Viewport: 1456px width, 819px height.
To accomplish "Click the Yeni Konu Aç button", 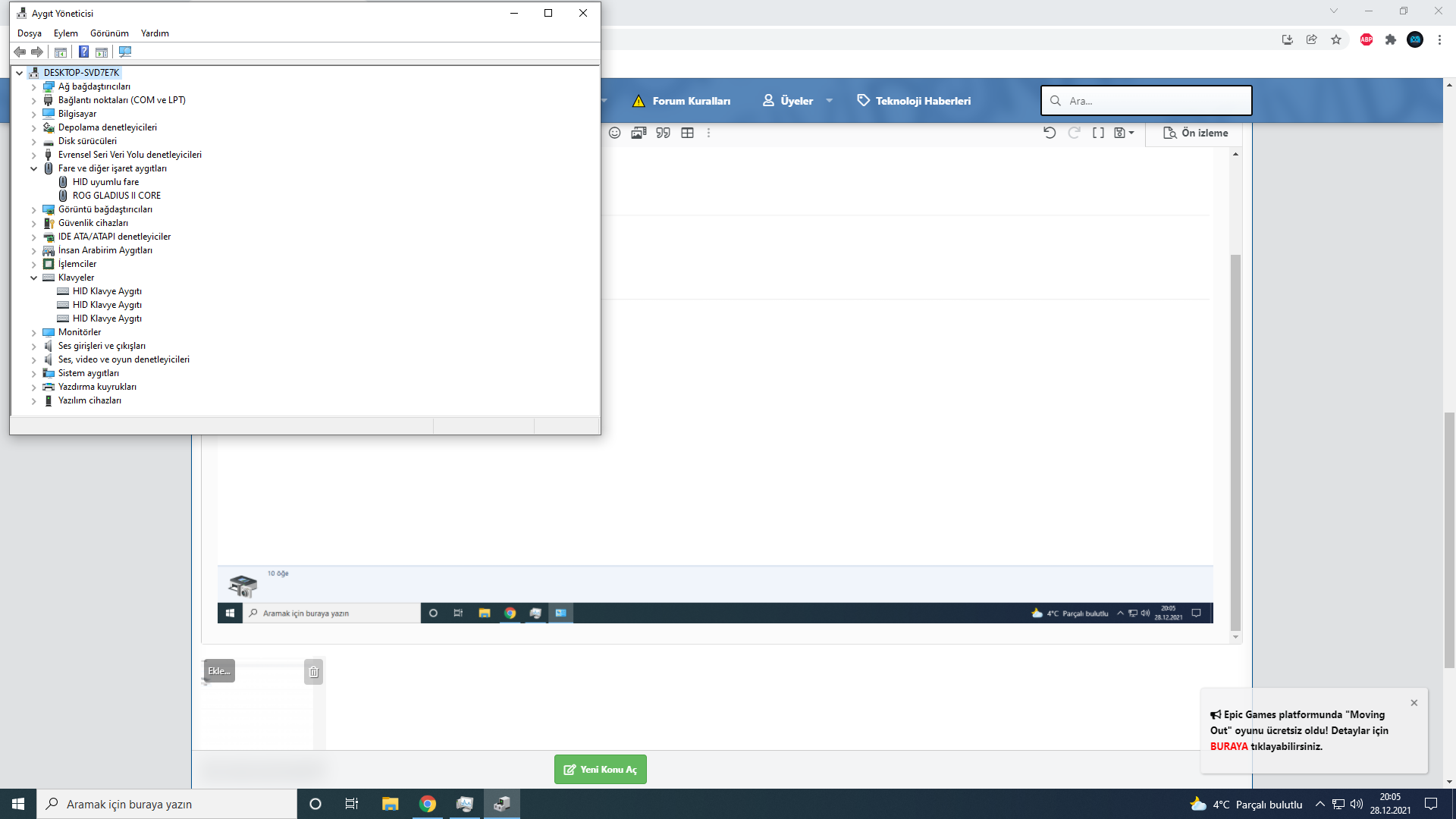I will click(600, 769).
